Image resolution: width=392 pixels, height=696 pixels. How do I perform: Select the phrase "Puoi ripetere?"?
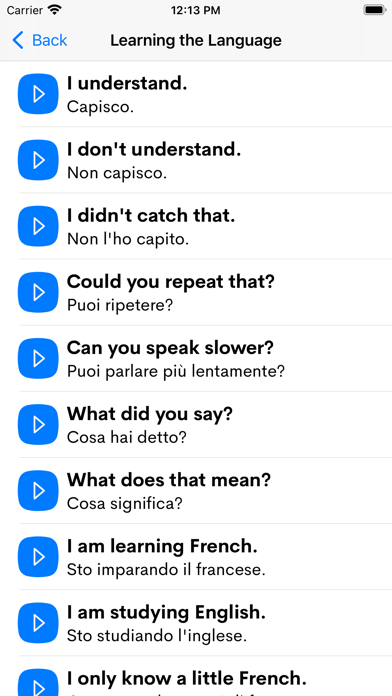click(x=119, y=305)
